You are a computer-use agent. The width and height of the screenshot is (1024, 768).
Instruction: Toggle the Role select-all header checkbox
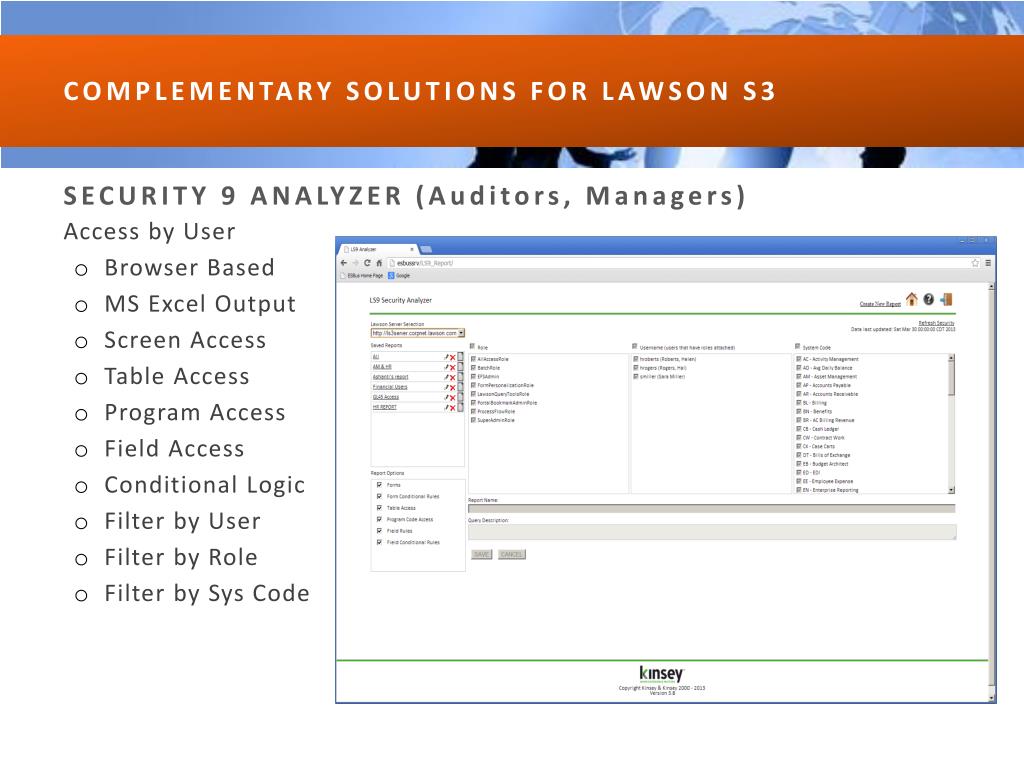pyautogui.click(x=473, y=347)
